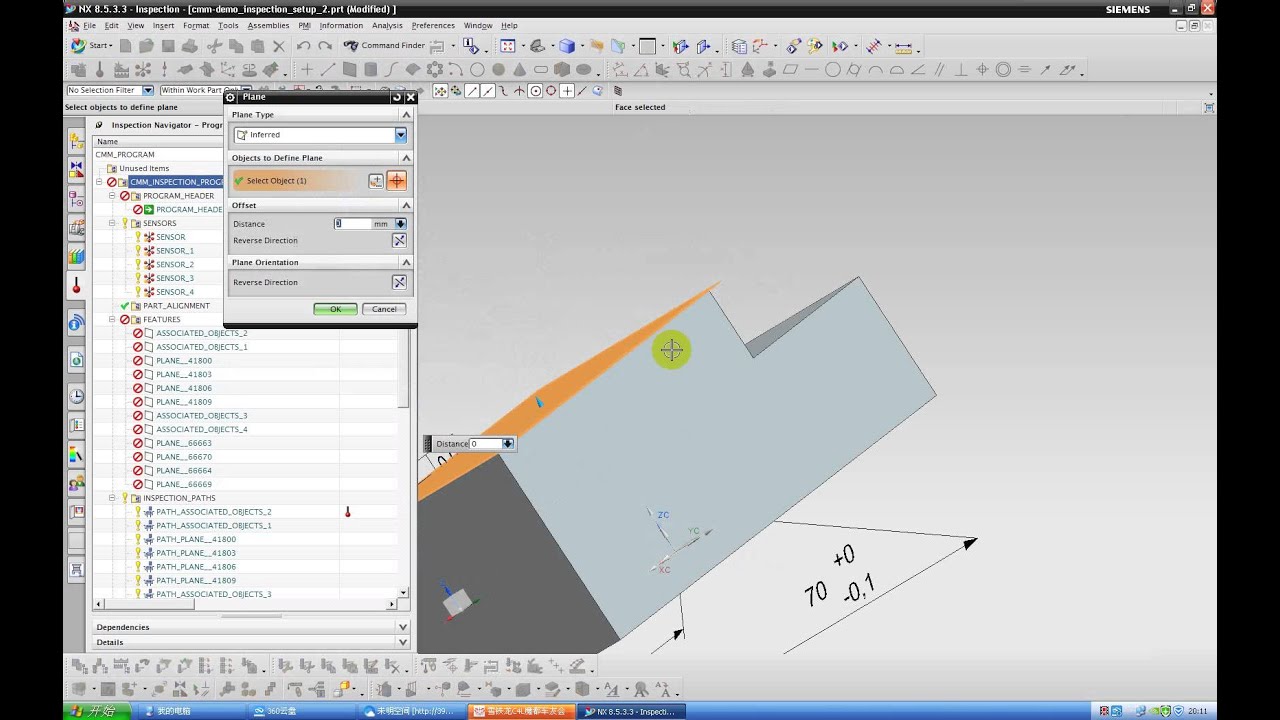
Task: Click Cancel in the Plane dialog
Action: tap(384, 309)
